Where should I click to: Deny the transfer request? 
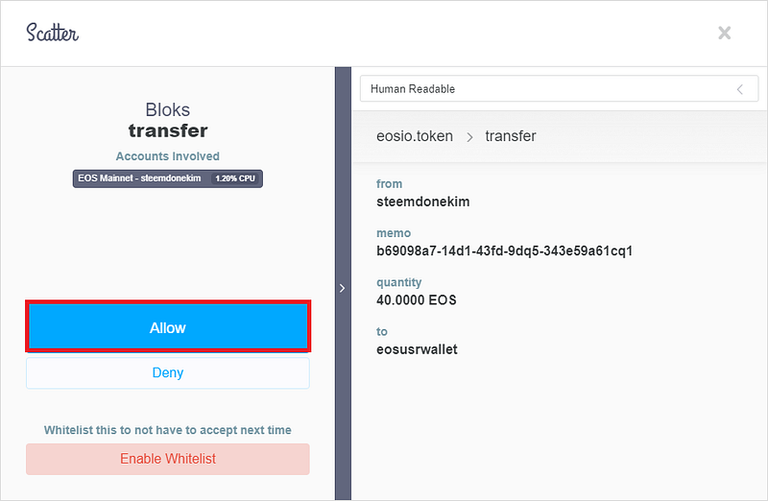click(167, 373)
